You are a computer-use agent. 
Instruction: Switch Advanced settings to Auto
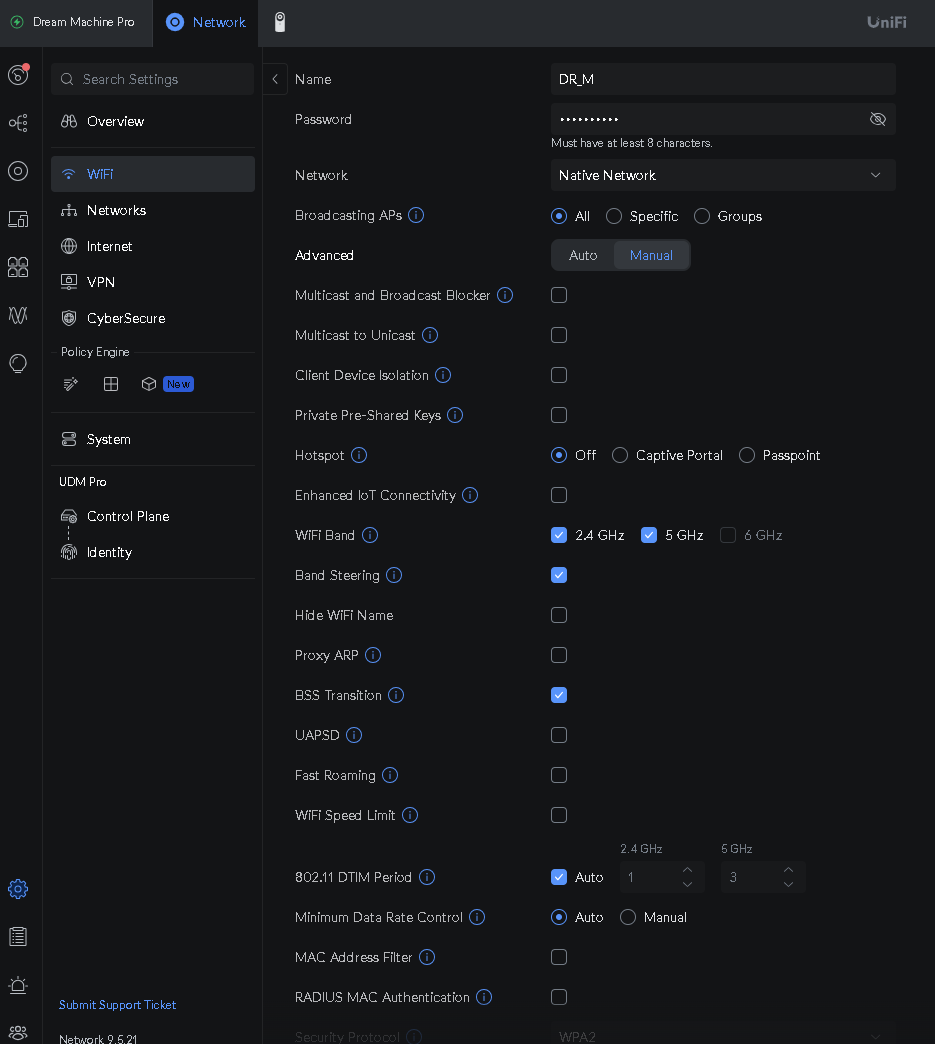pyautogui.click(x=583, y=255)
